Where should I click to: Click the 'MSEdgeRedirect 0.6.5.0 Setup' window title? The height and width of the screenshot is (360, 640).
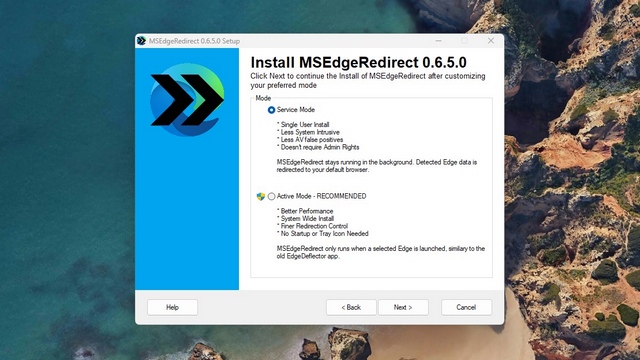pyautogui.click(x=194, y=41)
